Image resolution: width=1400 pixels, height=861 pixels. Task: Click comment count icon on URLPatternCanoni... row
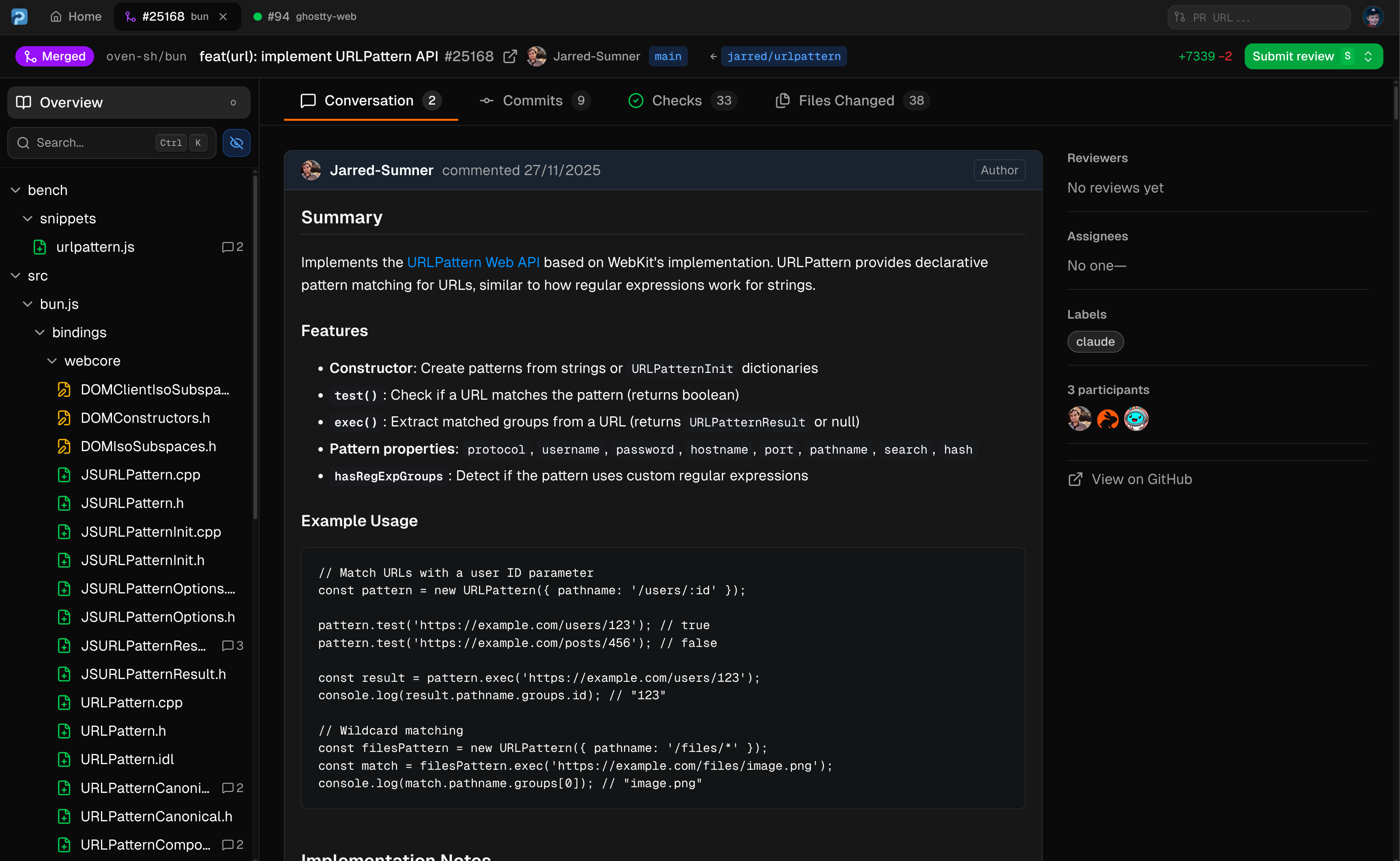pyautogui.click(x=227, y=788)
